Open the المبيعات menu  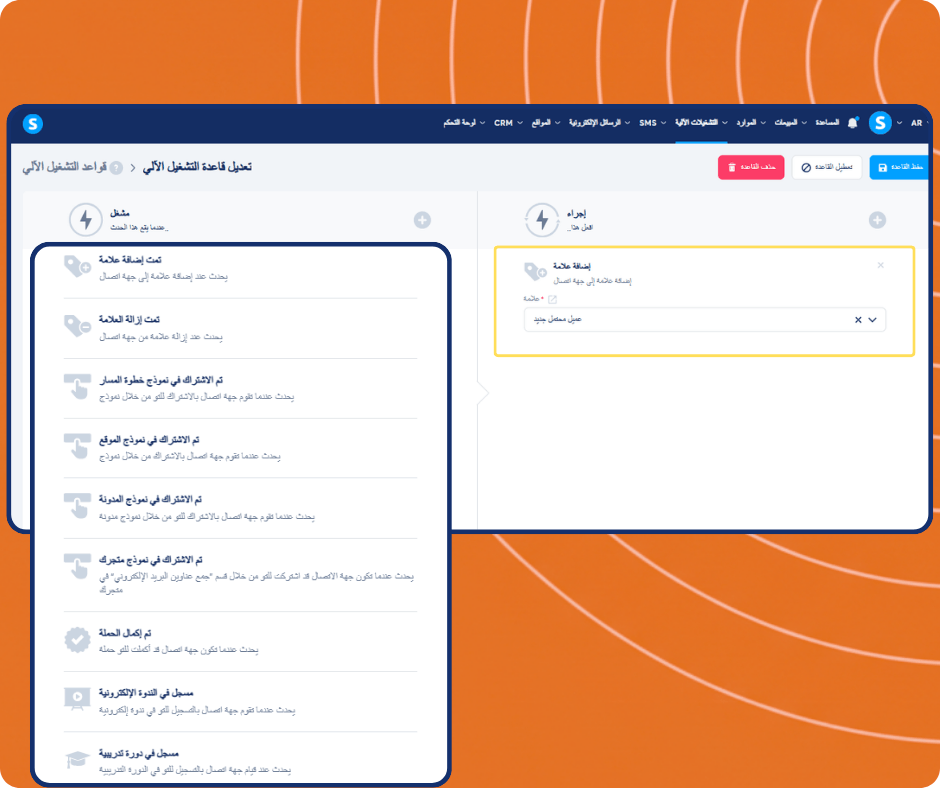pyautogui.click(x=790, y=123)
